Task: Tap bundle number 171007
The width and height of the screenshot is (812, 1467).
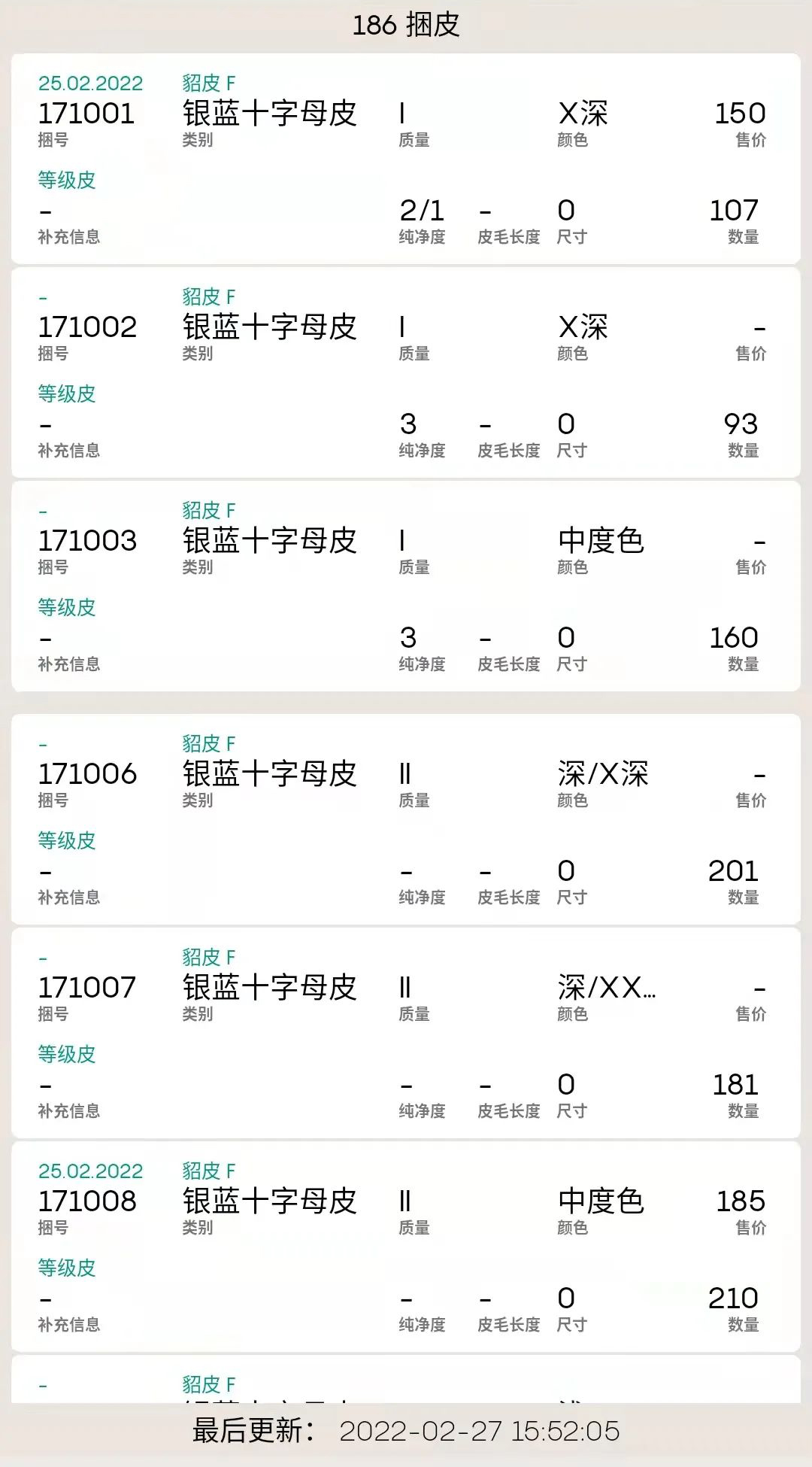Action: (87, 988)
